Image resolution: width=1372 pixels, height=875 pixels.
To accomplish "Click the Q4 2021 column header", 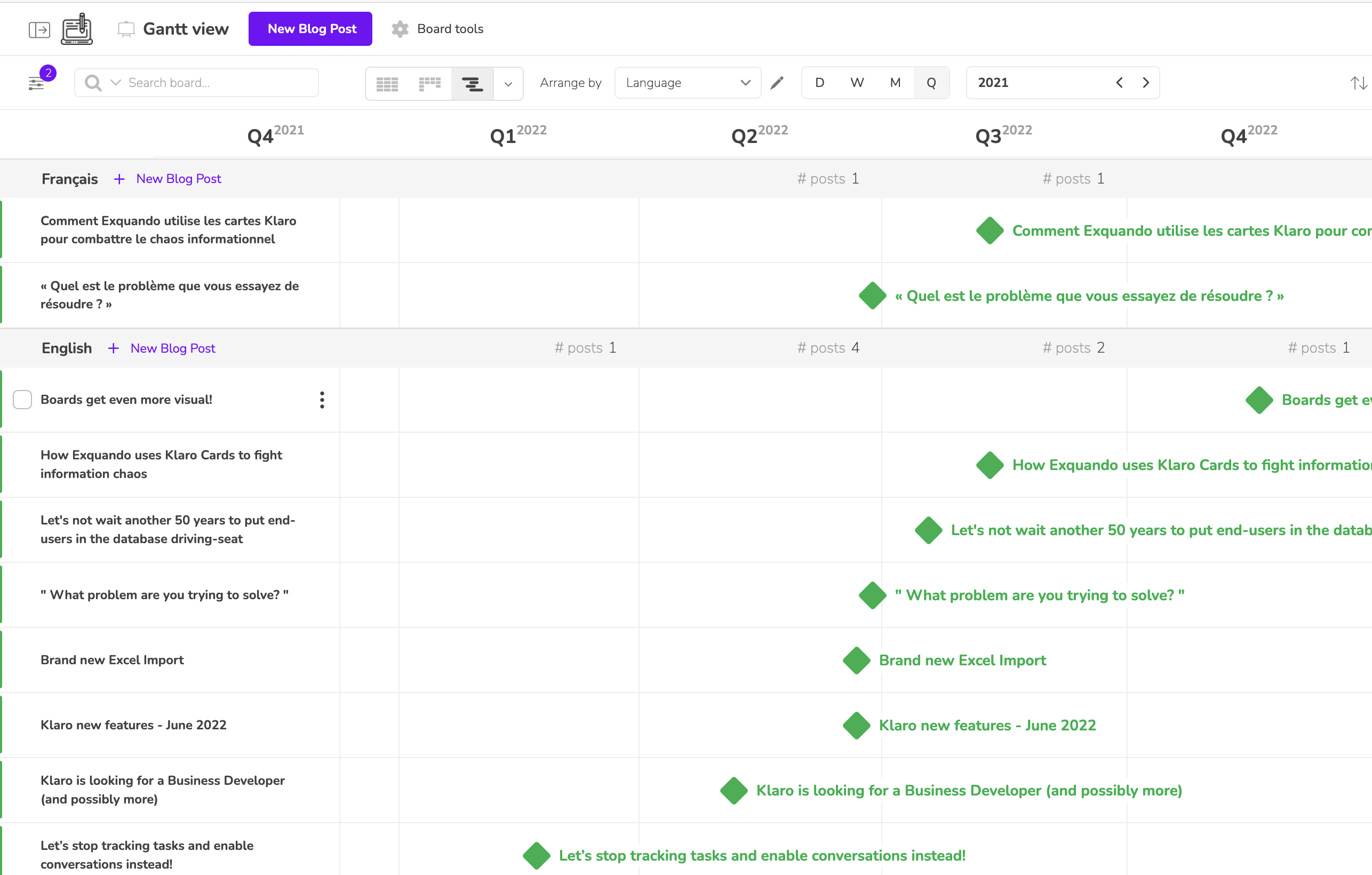I will pos(275,135).
